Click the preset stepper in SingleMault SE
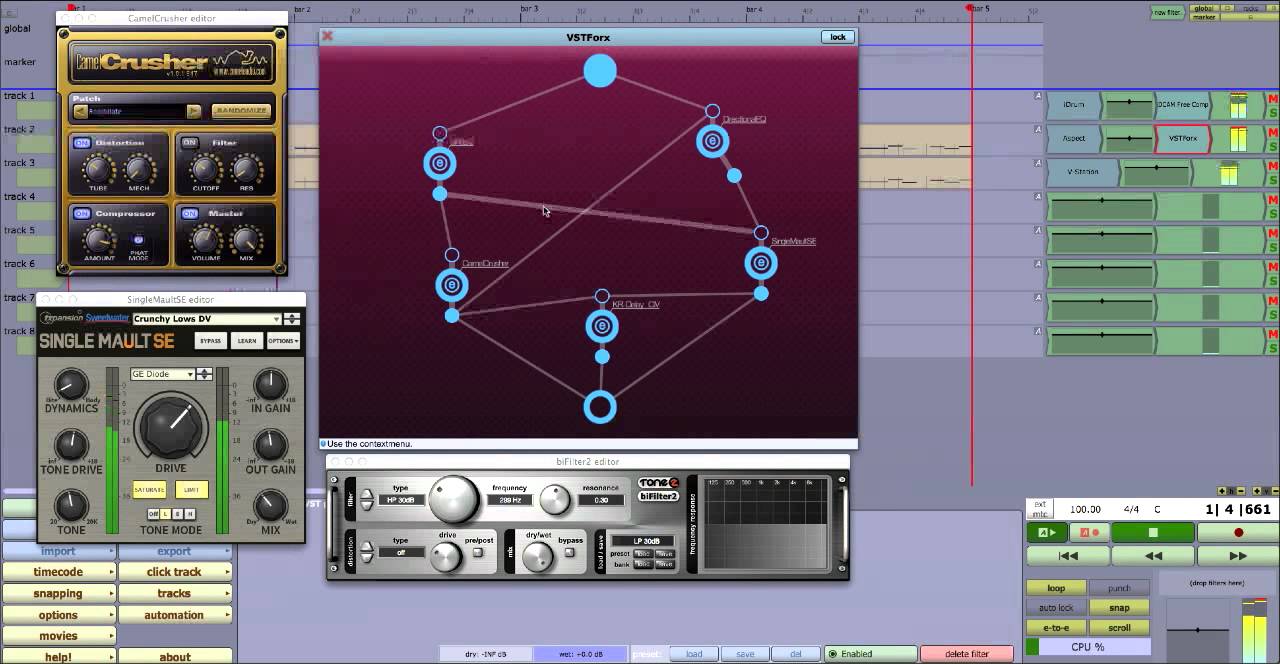Image resolution: width=1280 pixels, height=664 pixels. (291, 319)
